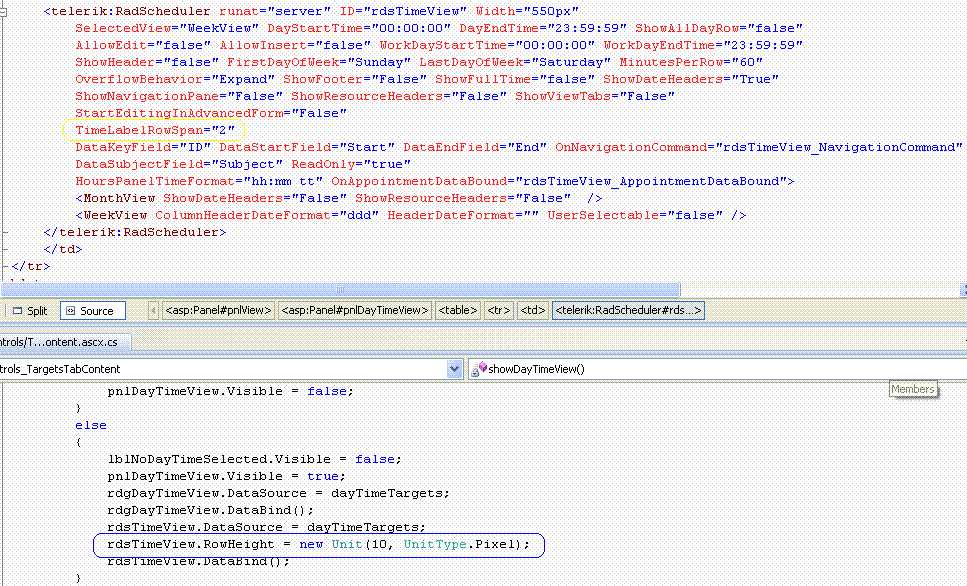Viewport: 967px width, 586px height.
Task: Click the rdgDayTimeView.DataBind() line
Action: click(211, 511)
